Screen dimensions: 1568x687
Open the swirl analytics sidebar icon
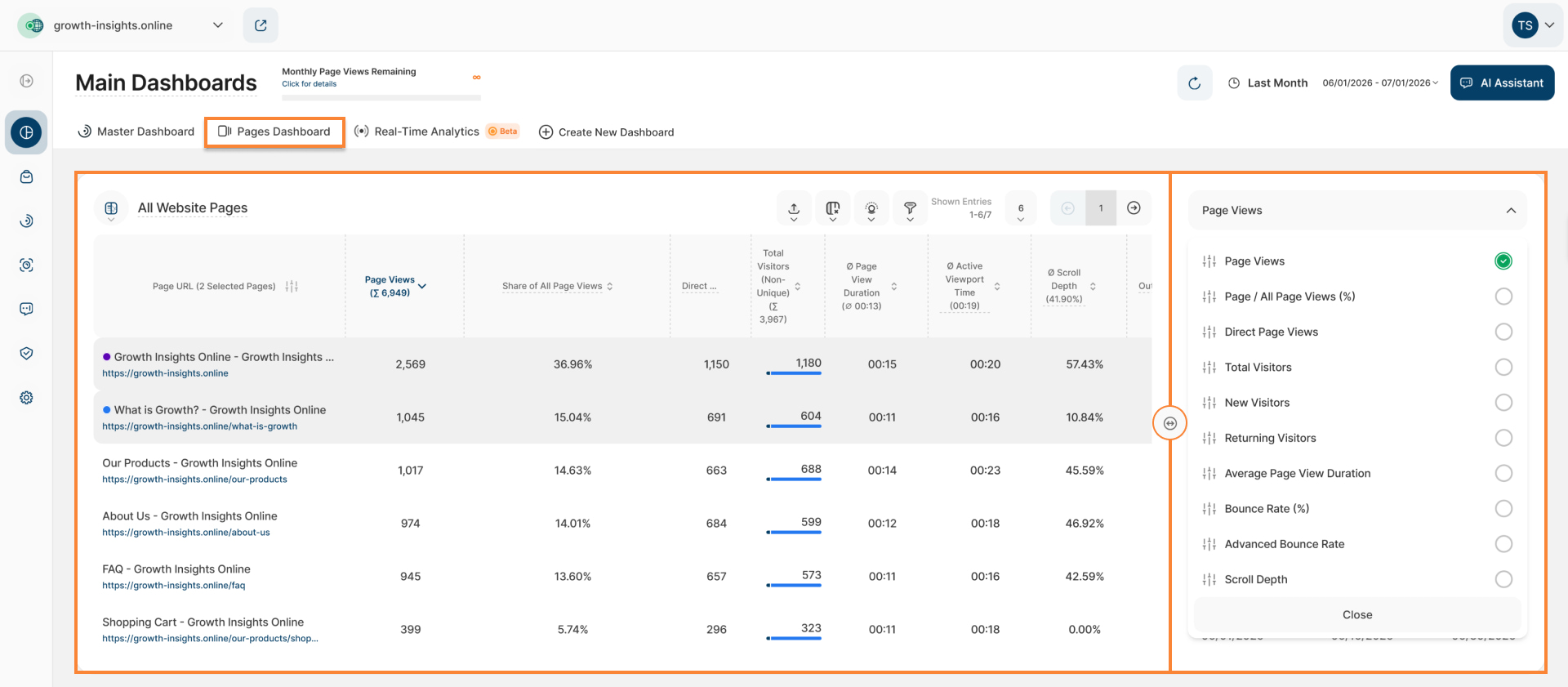[26, 221]
